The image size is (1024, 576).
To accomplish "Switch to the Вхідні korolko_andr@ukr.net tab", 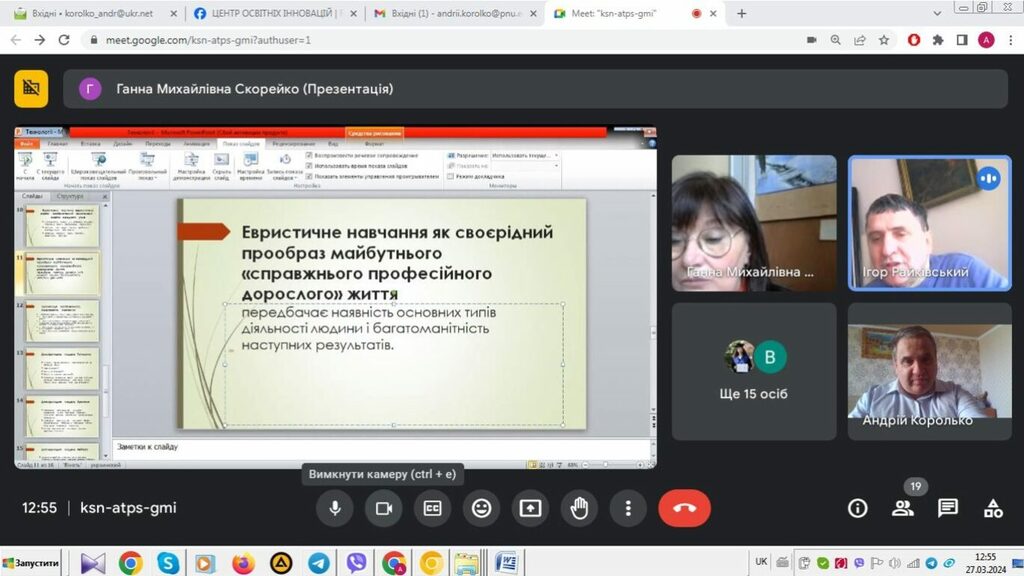I will (90, 14).
